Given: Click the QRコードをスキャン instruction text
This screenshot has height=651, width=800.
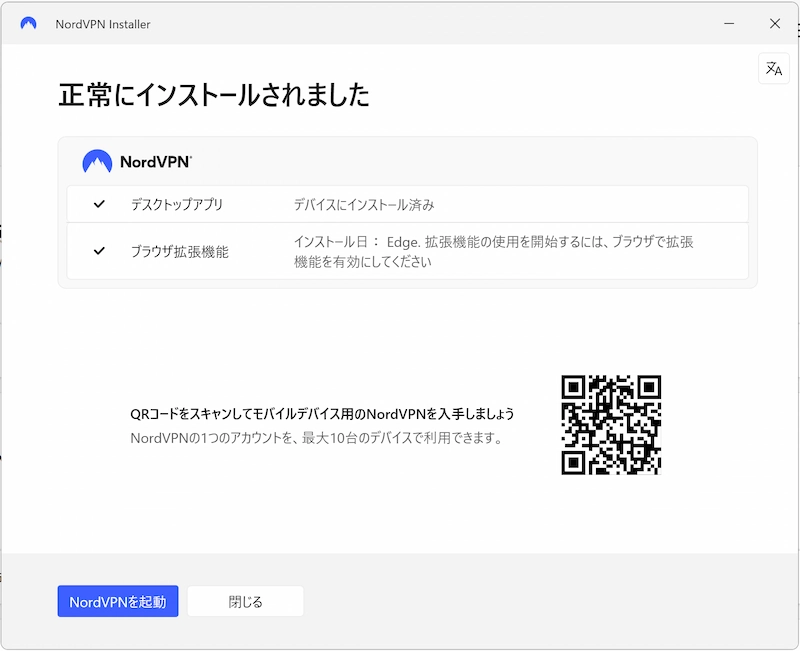Looking at the screenshot, I should 322,414.
